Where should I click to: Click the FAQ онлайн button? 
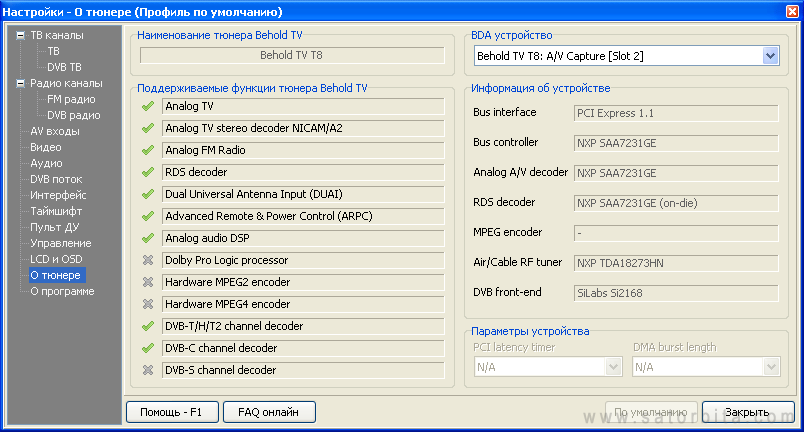(269, 412)
